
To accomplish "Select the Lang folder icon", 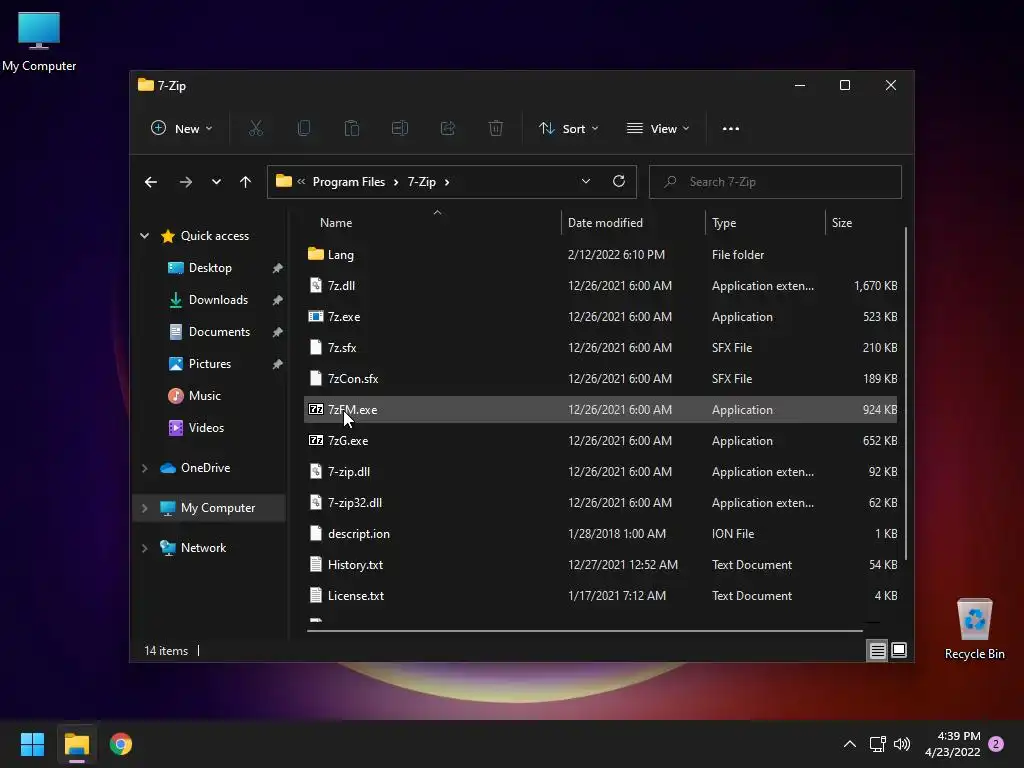I will click(x=315, y=253).
